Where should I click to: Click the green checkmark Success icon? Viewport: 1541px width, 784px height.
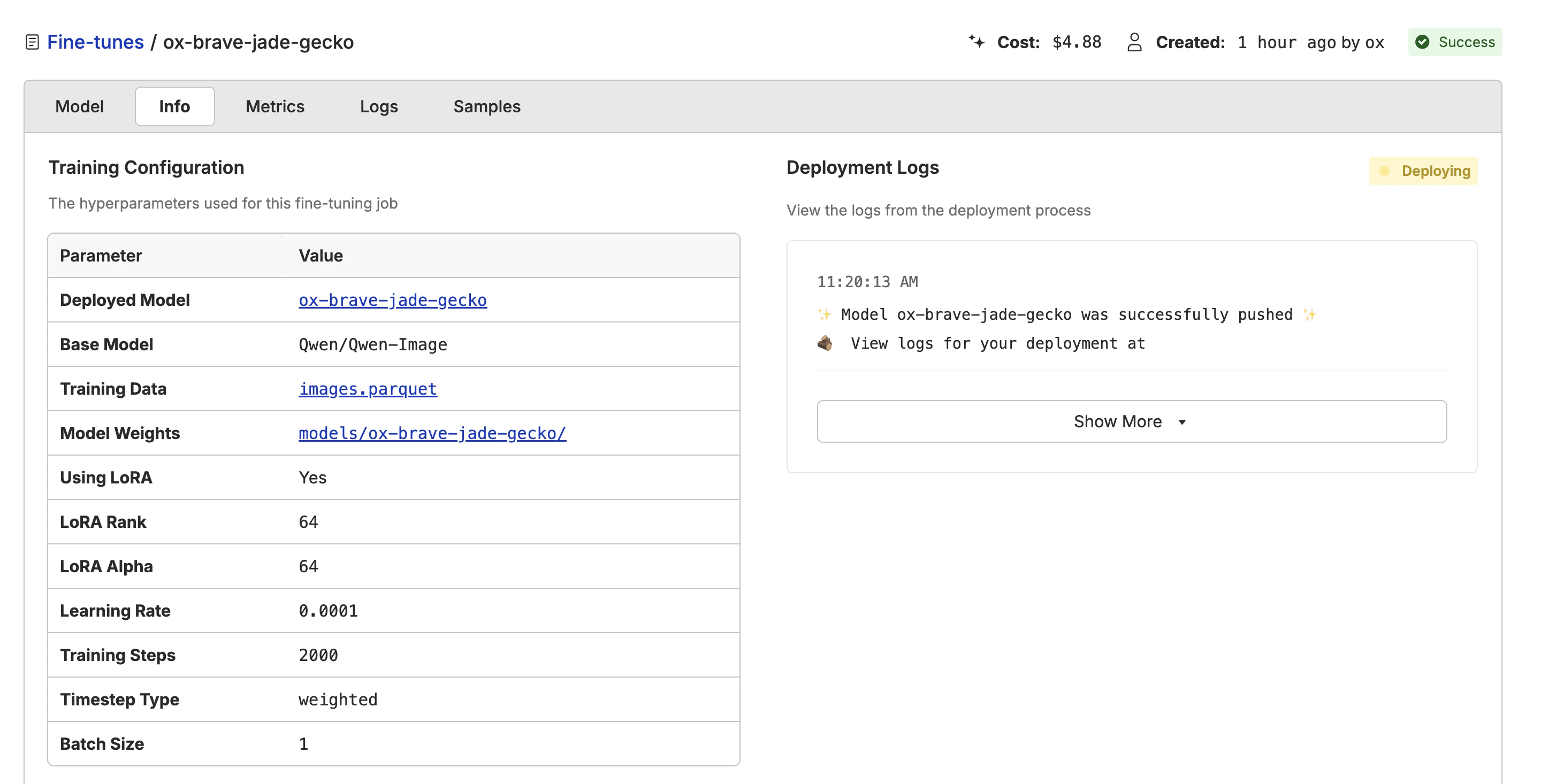point(1423,42)
